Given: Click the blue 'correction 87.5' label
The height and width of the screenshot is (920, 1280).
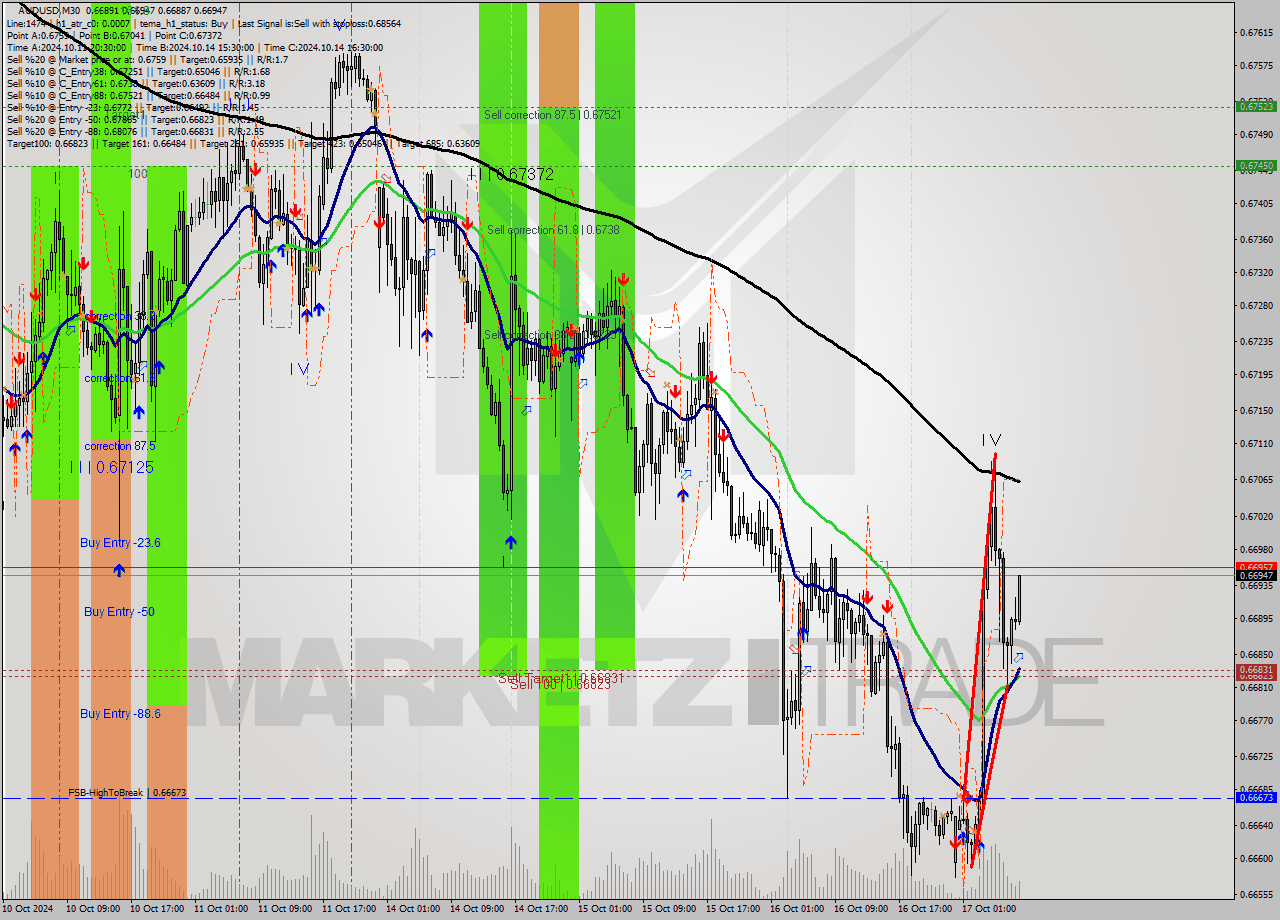Looking at the screenshot, I should 120,446.
